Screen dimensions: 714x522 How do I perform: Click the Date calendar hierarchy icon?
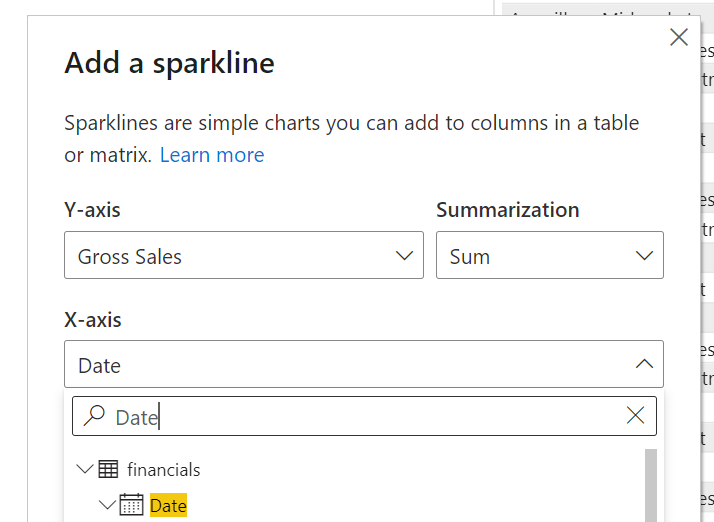[x=131, y=505]
